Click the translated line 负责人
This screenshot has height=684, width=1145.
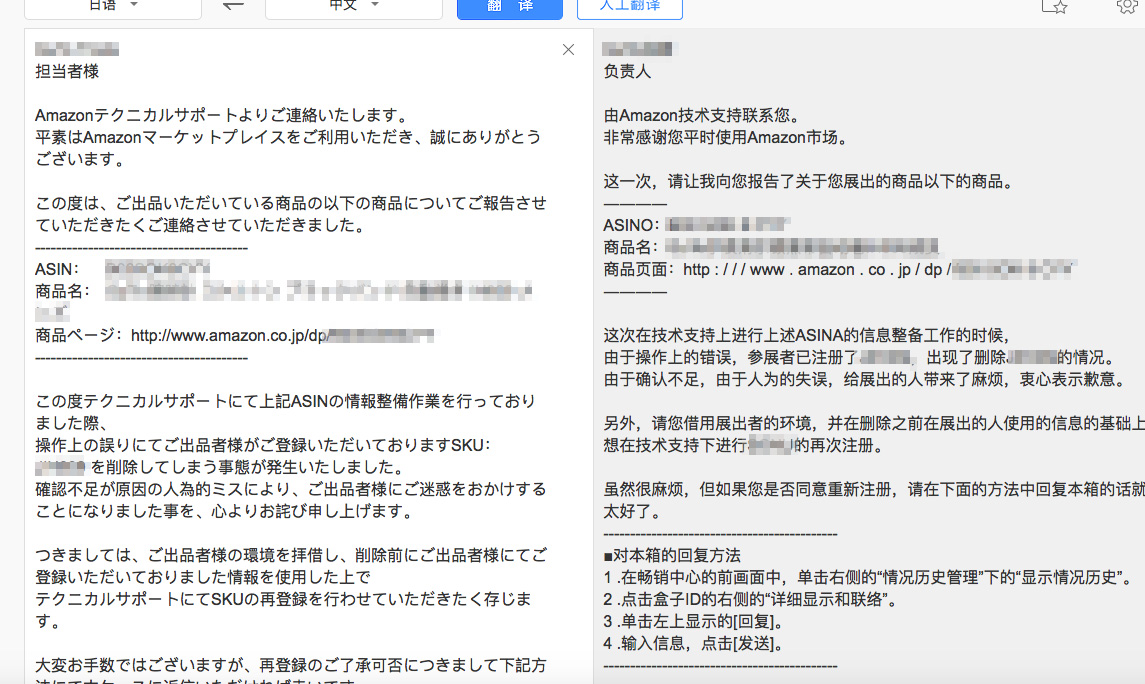(627, 72)
